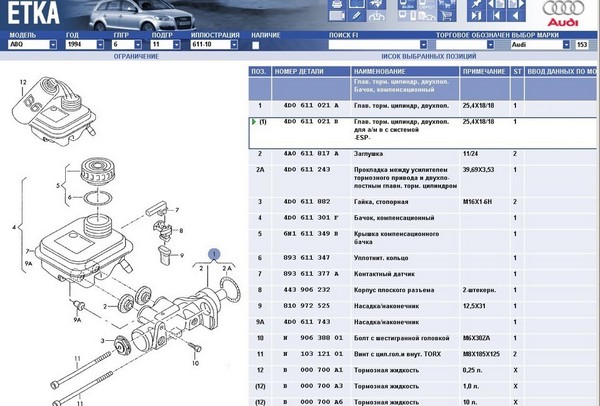This screenshot has width=600, height=406.
Task: Select the brake fluid row B 000 700 A1
Action: 423,370
